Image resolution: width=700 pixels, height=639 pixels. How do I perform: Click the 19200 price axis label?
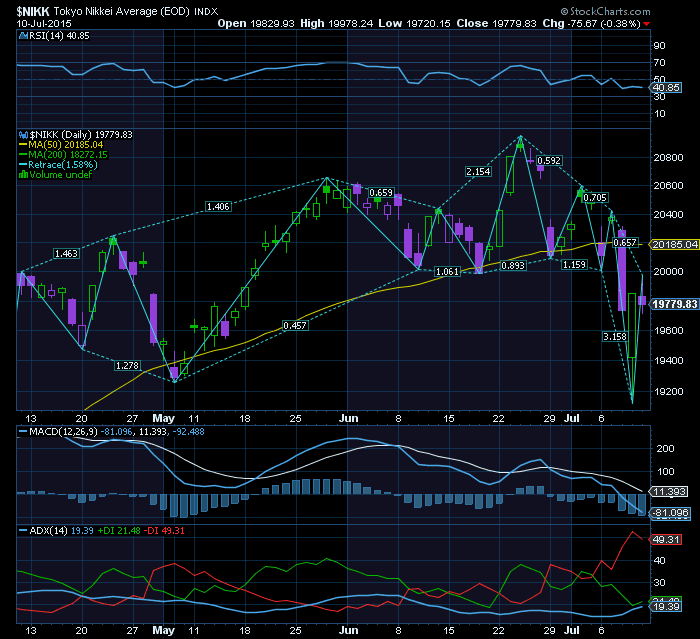tap(668, 392)
